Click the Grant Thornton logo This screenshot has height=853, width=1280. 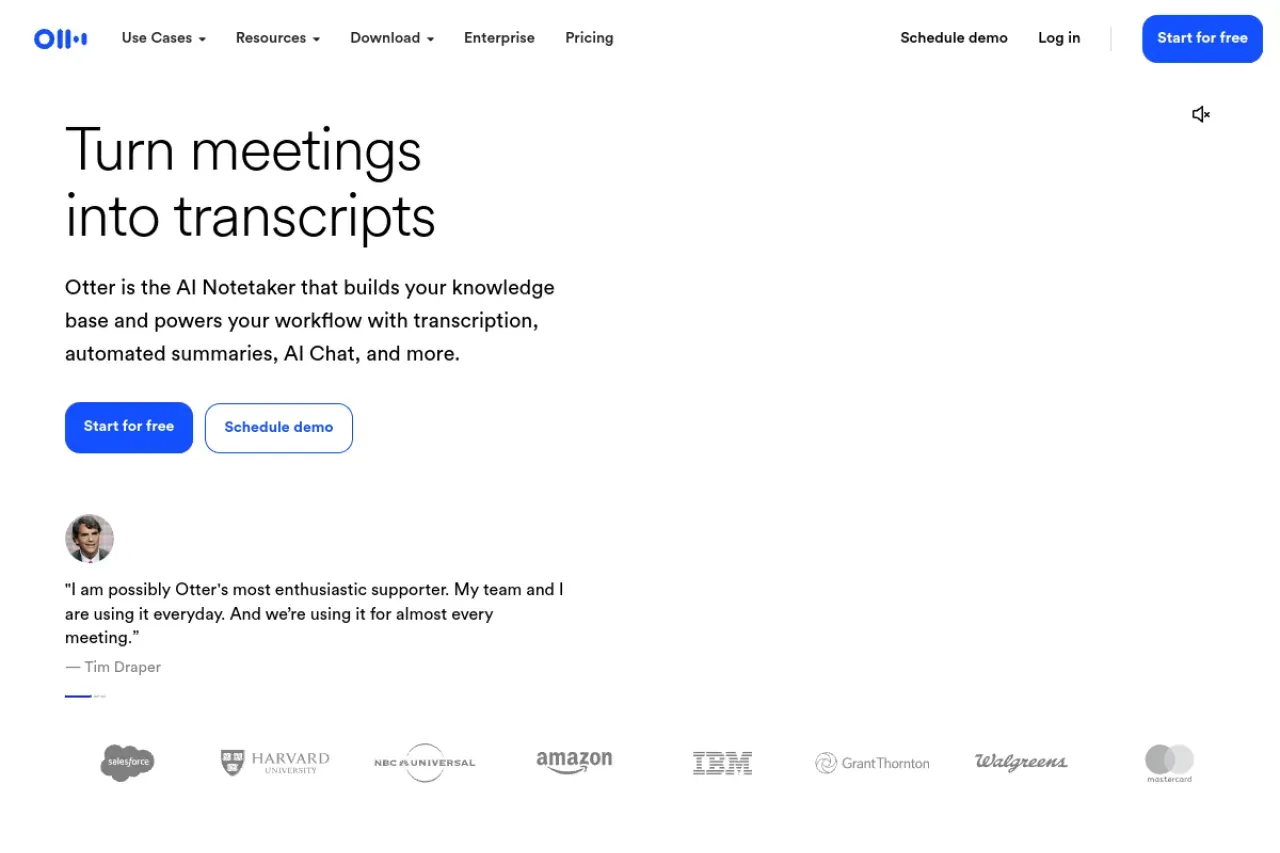pos(872,763)
